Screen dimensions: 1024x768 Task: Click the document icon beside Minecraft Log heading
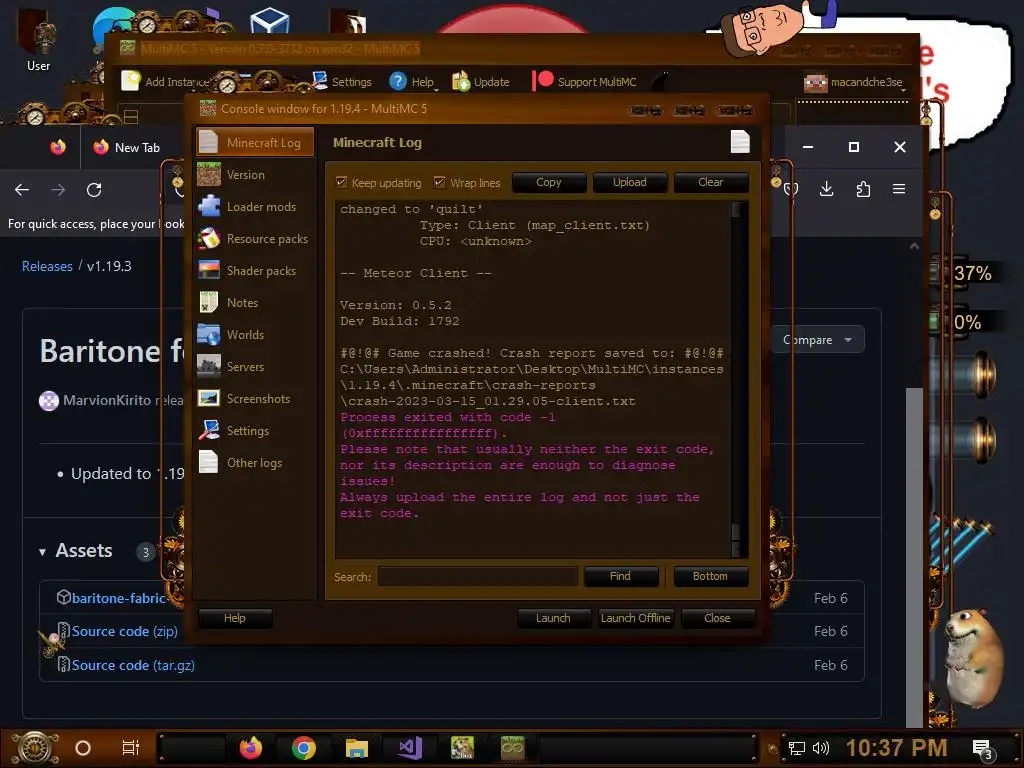point(740,142)
